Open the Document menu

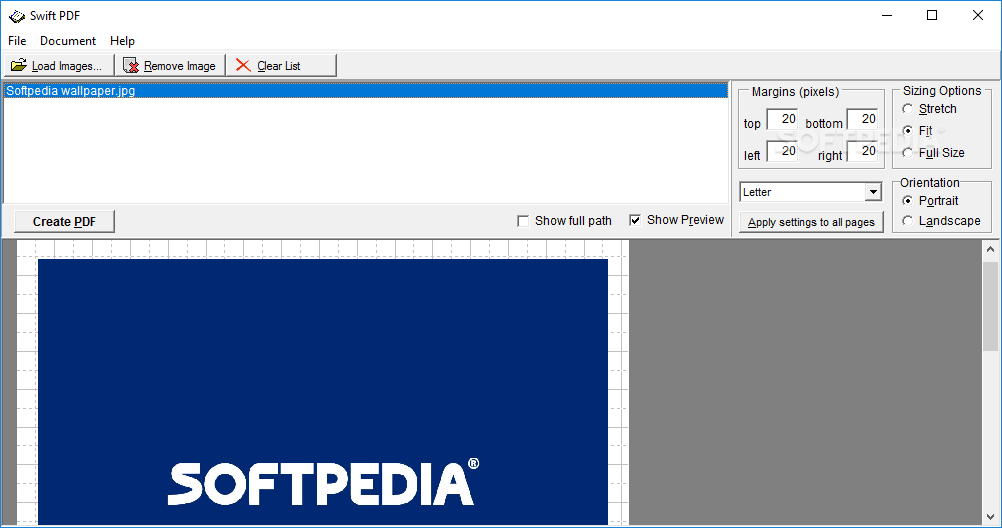coord(68,41)
